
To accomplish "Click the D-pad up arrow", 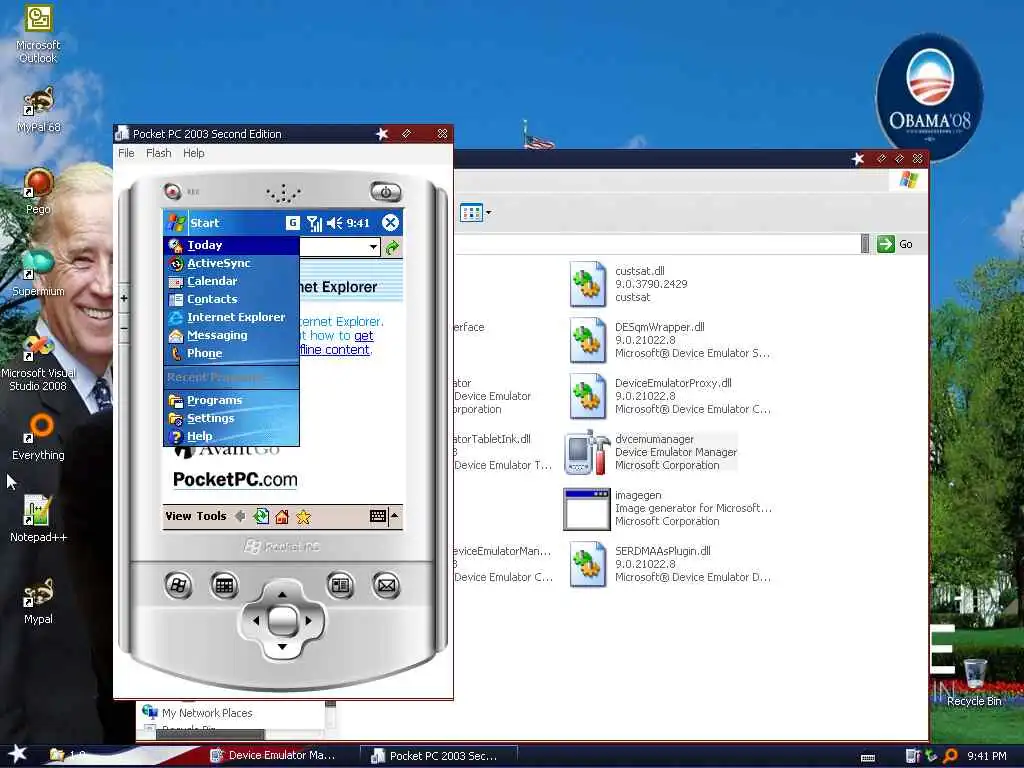I will tap(282, 594).
